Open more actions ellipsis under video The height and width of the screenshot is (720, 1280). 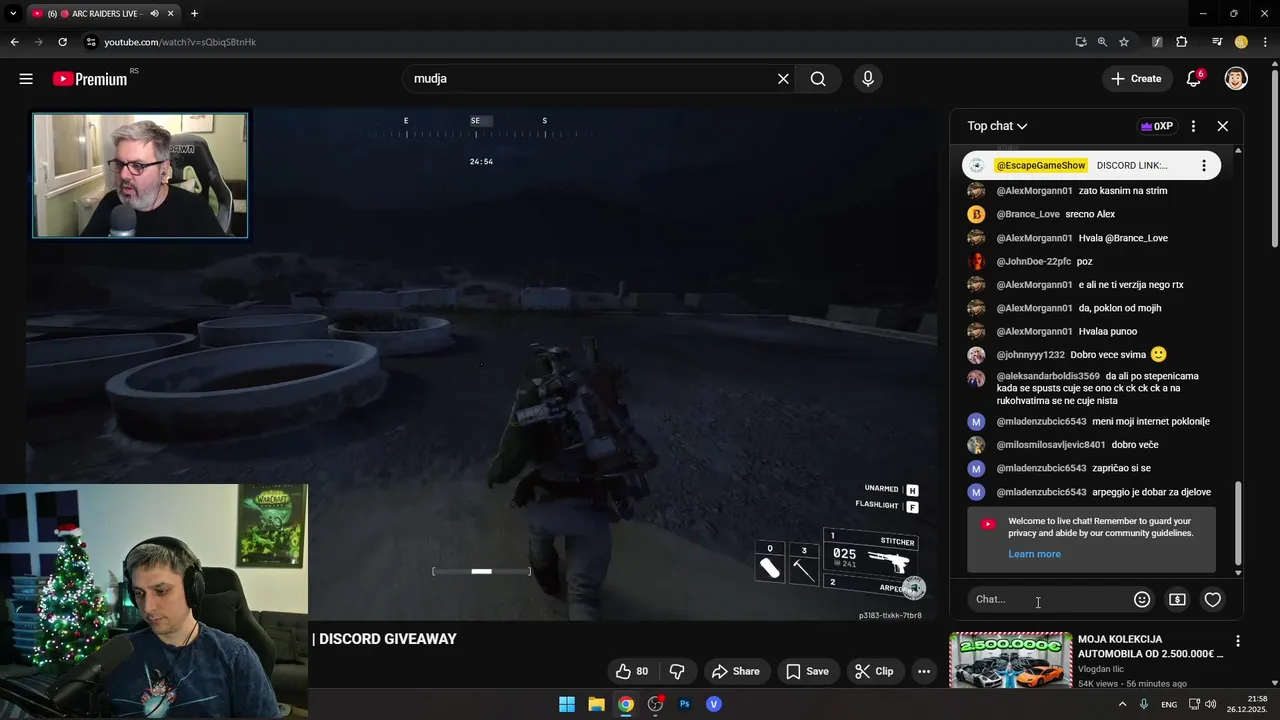(924, 671)
